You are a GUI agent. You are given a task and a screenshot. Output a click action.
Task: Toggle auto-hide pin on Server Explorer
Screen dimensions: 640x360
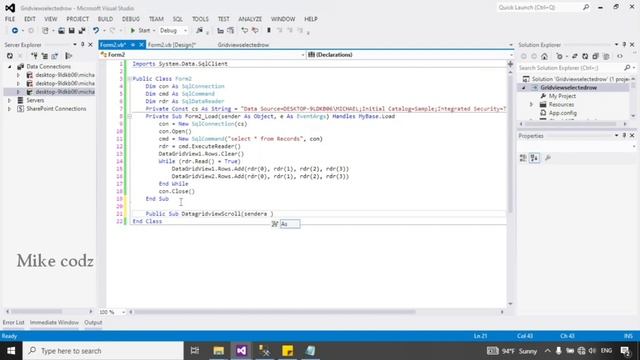click(x=82, y=45)
